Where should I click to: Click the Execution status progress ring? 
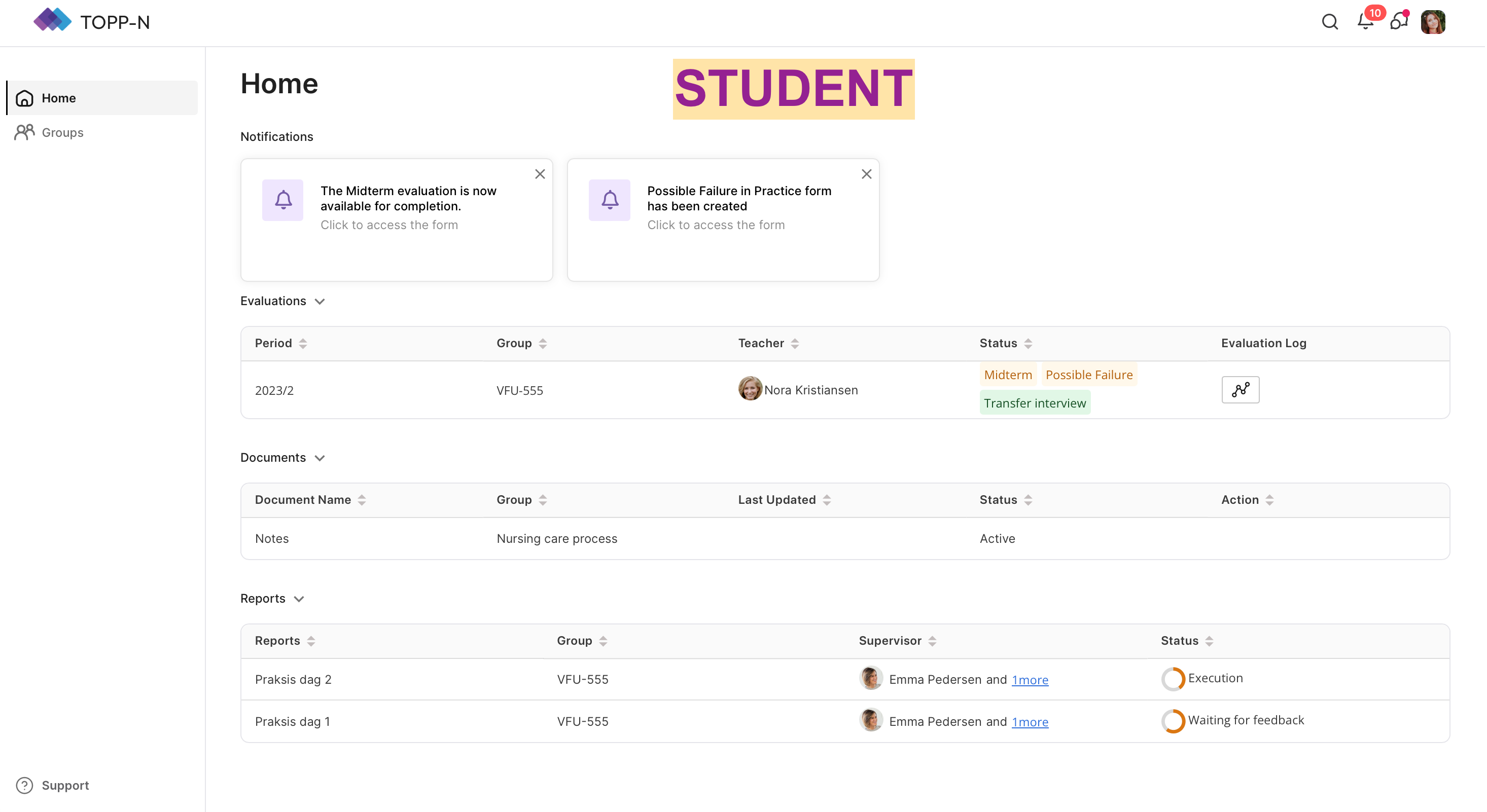[x=1173, y=678]
